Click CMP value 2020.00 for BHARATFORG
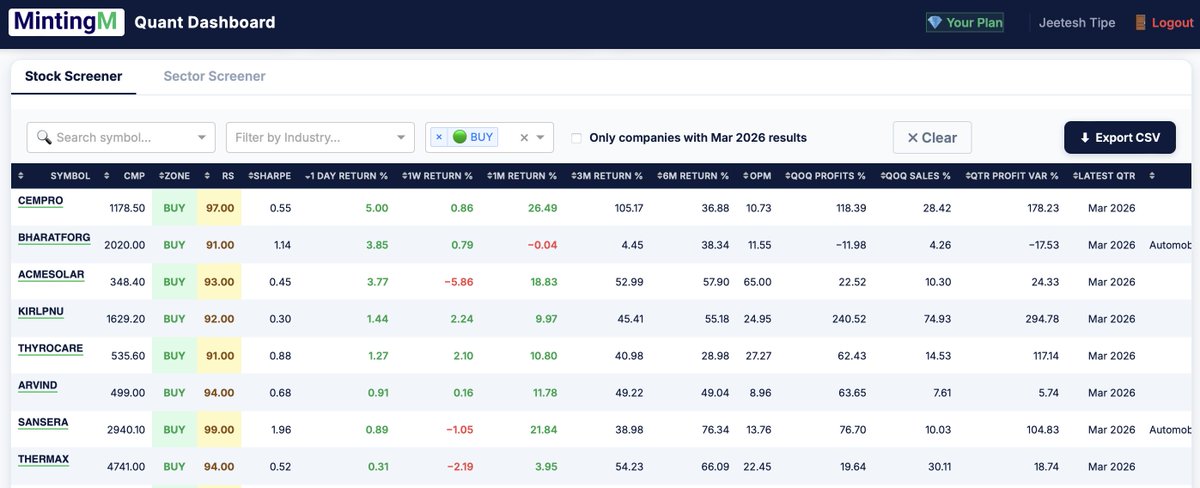 pyautogui.click(x=125, y=245)
